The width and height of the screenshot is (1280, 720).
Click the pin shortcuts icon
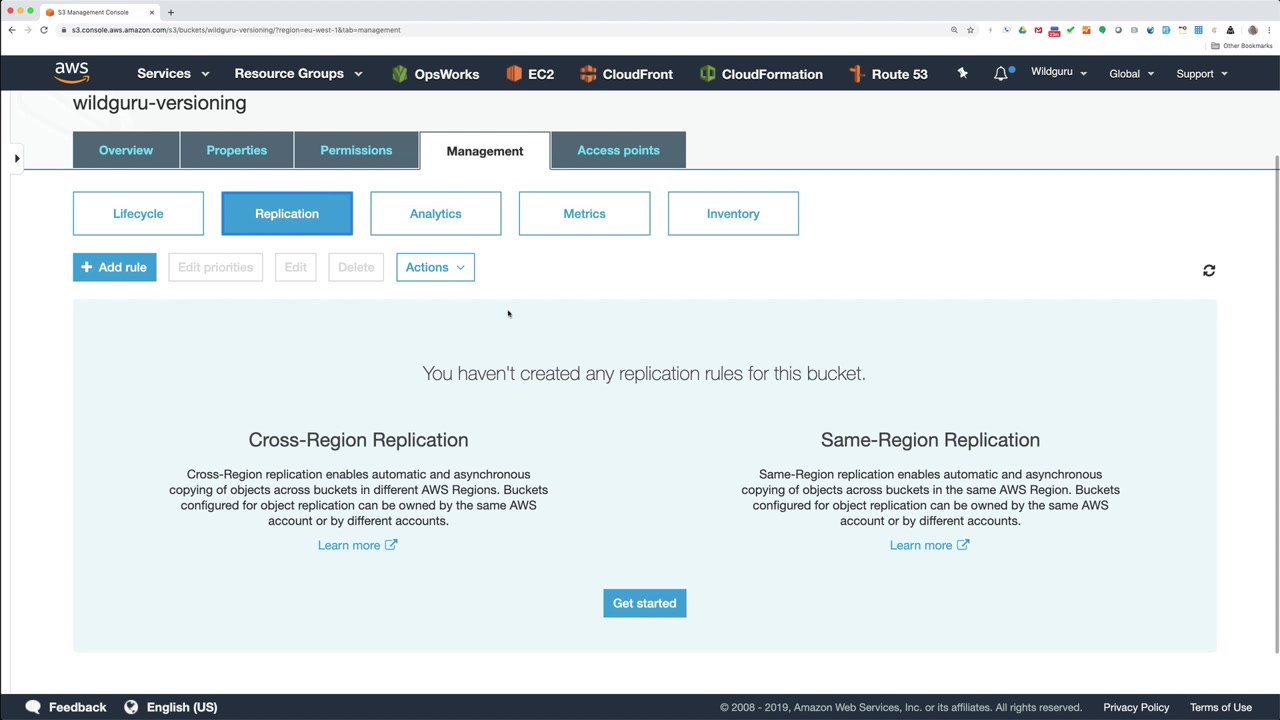(x=962, y=73)
